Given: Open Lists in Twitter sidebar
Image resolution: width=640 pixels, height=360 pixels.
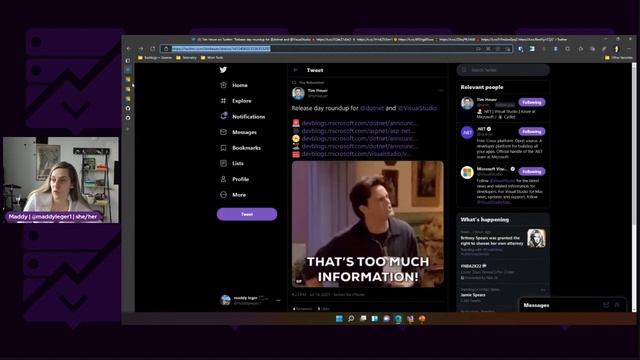Looking at the screenshot, I should pos(231,163).
